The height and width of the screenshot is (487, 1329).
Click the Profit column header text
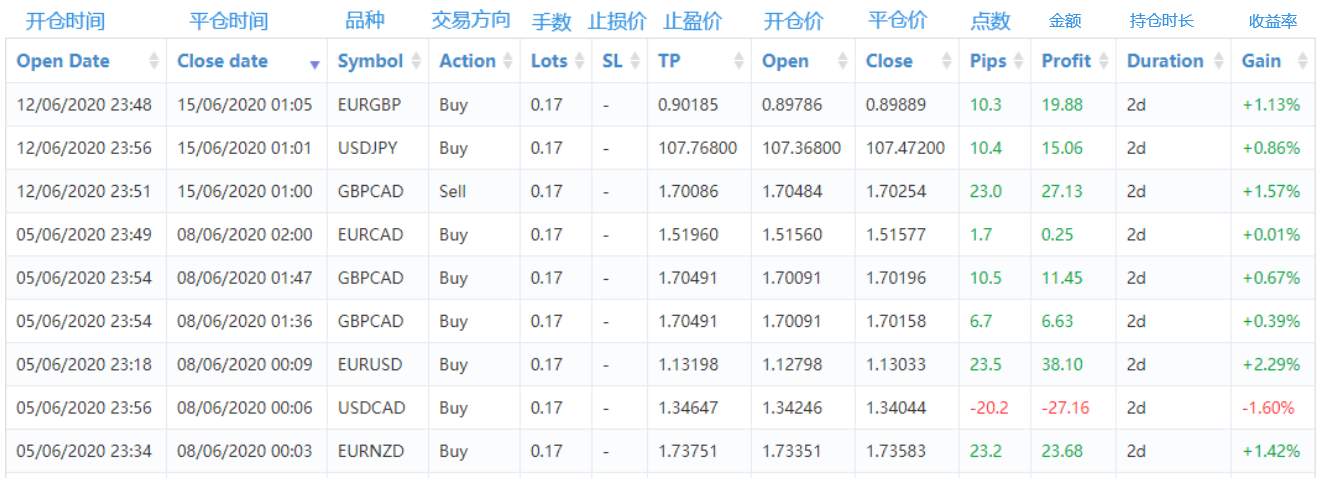(x=1066, y=61)
